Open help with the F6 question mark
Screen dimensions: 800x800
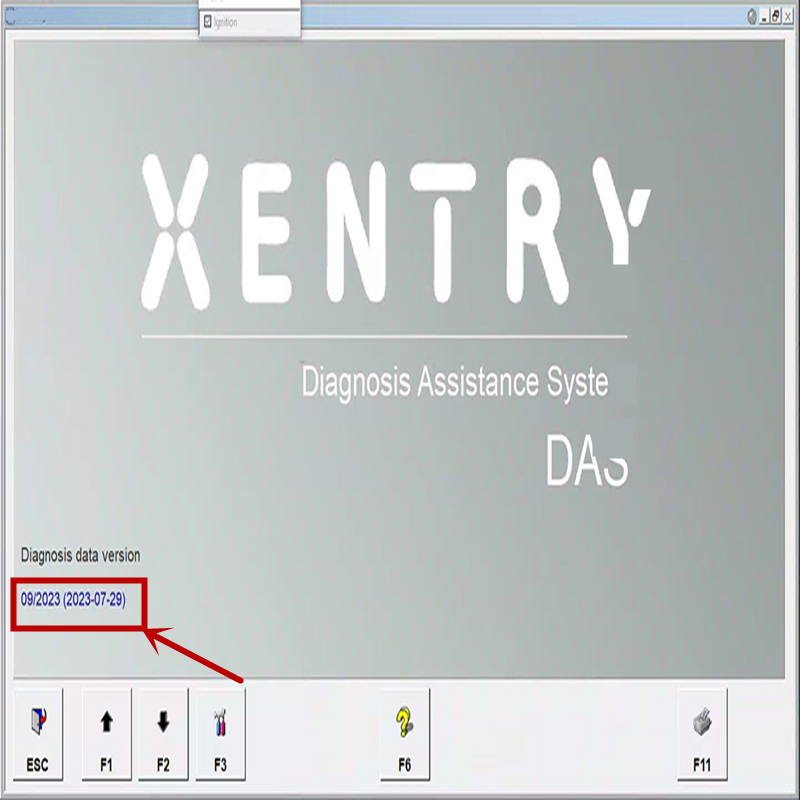click(x=405, y=734)
